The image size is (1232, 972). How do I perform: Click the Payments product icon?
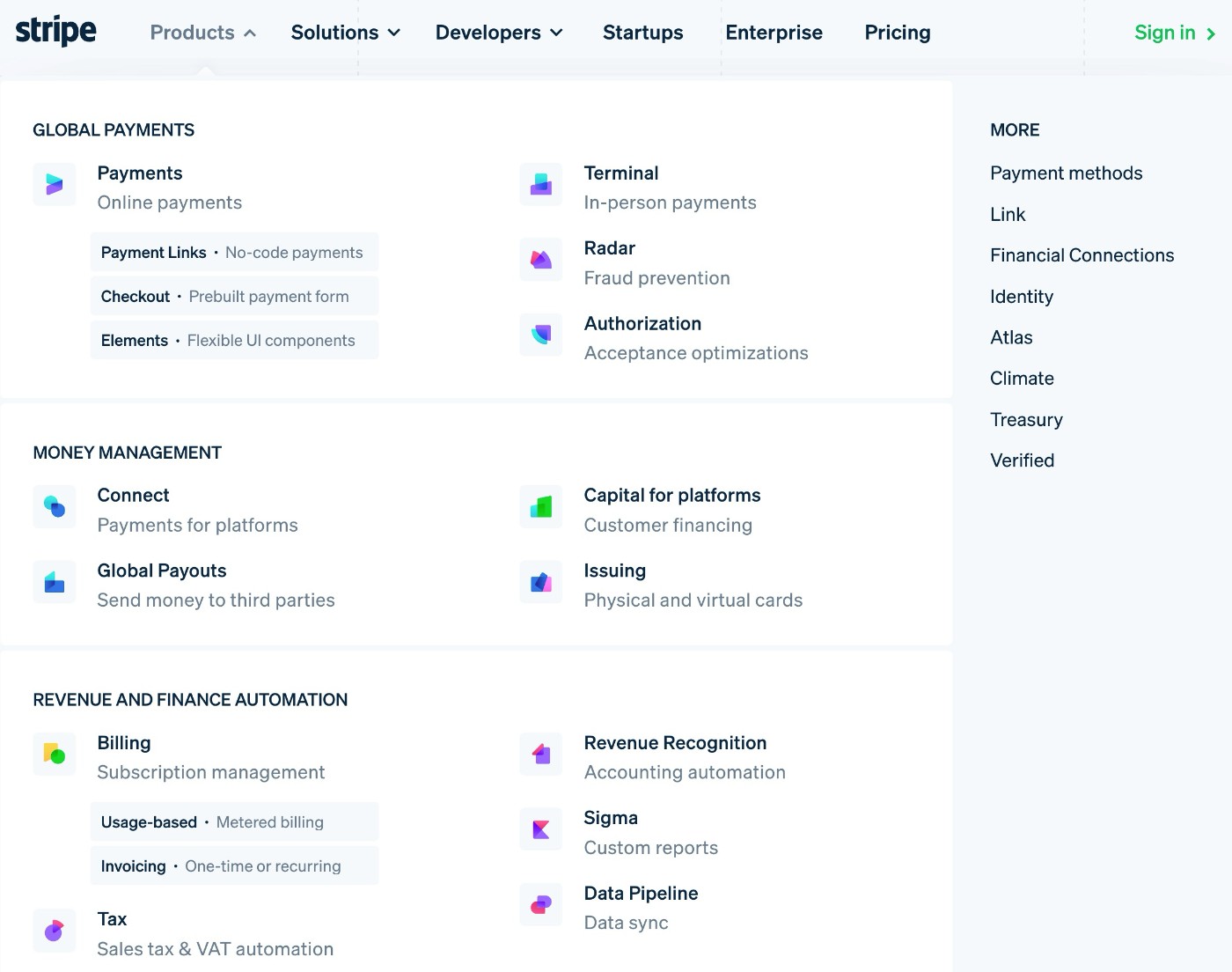(55, 185)
